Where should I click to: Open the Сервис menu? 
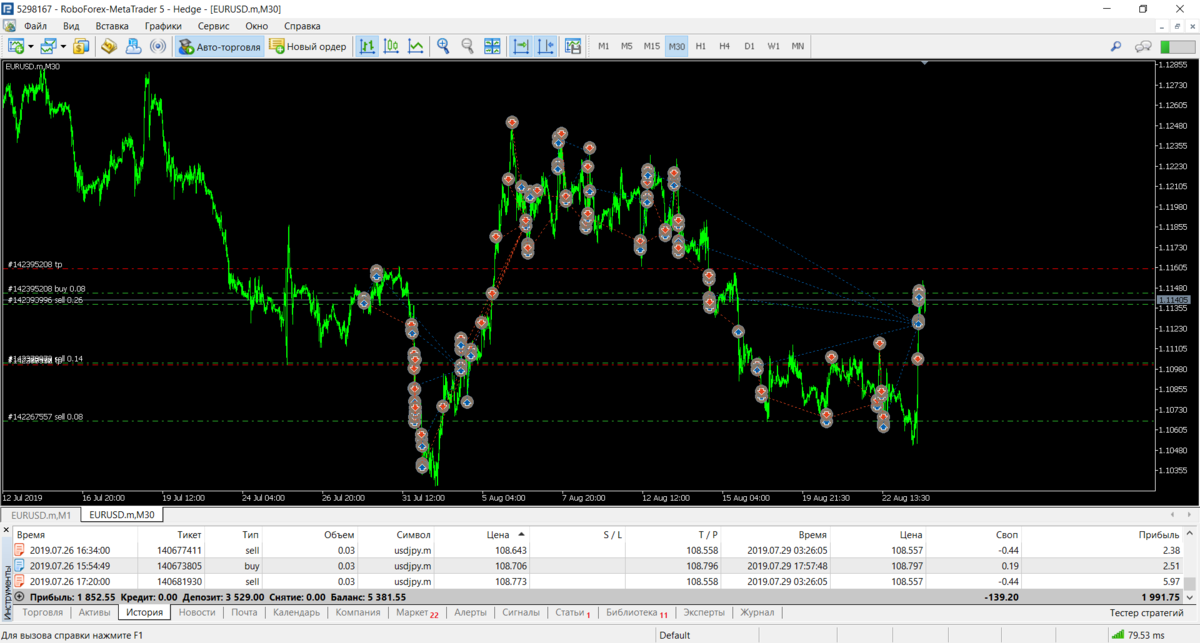coord(213,26)
